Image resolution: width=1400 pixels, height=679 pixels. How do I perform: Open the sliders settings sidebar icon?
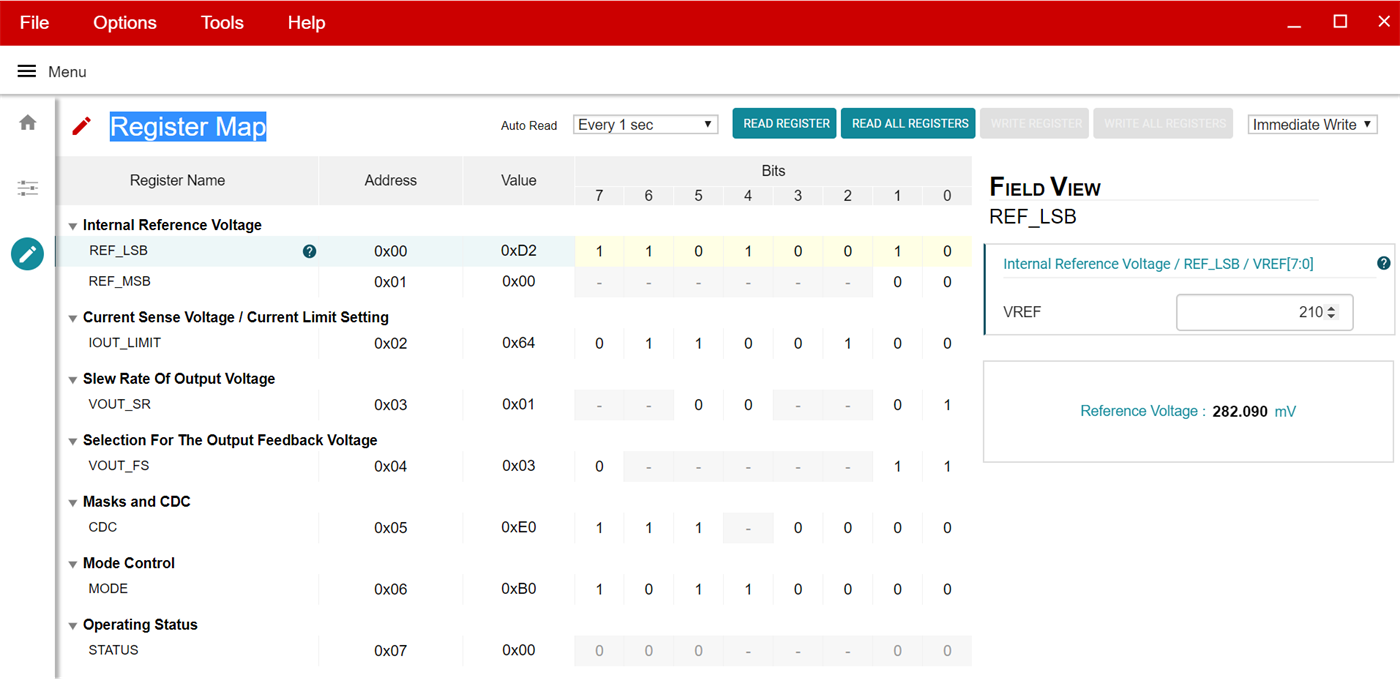point(28,188)
